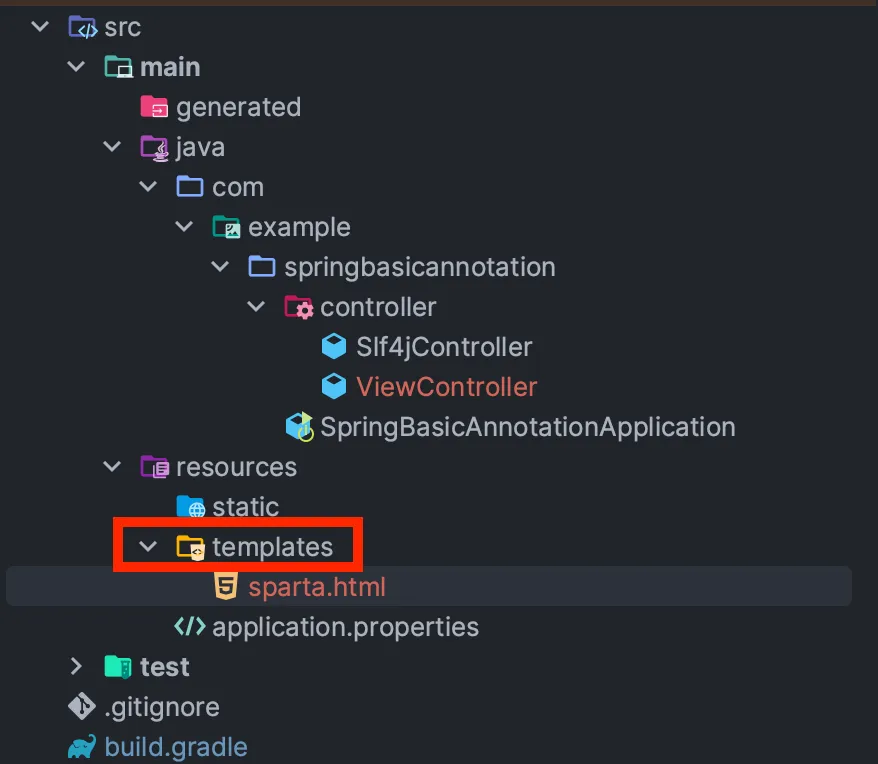The height and width of the screenshot is (764, 878).
Task: Click the Slf4jController class icon
Action: click(334, 346)
